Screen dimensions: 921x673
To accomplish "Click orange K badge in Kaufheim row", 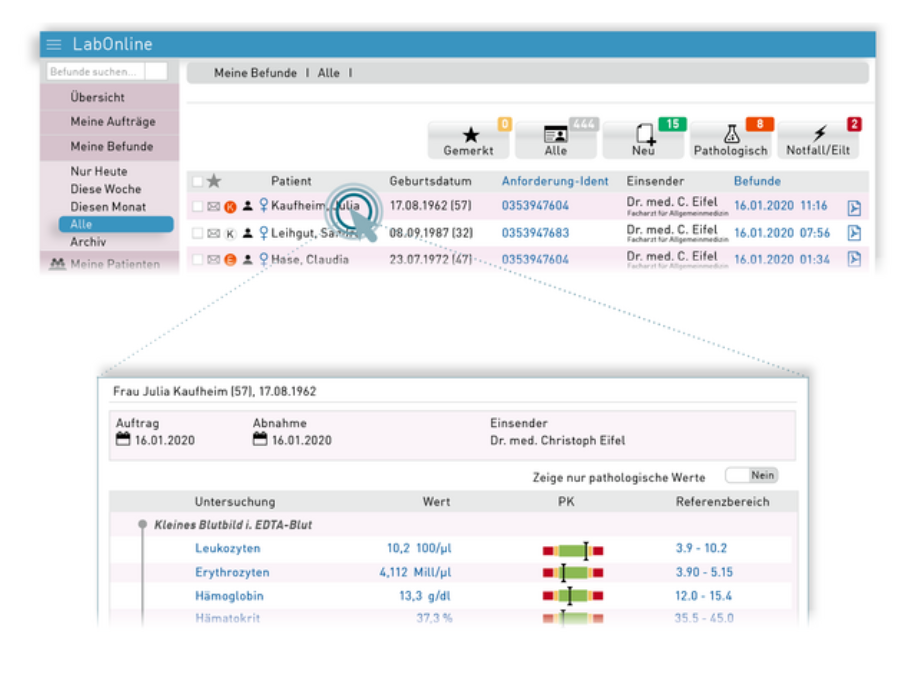I will pos(230,207).
